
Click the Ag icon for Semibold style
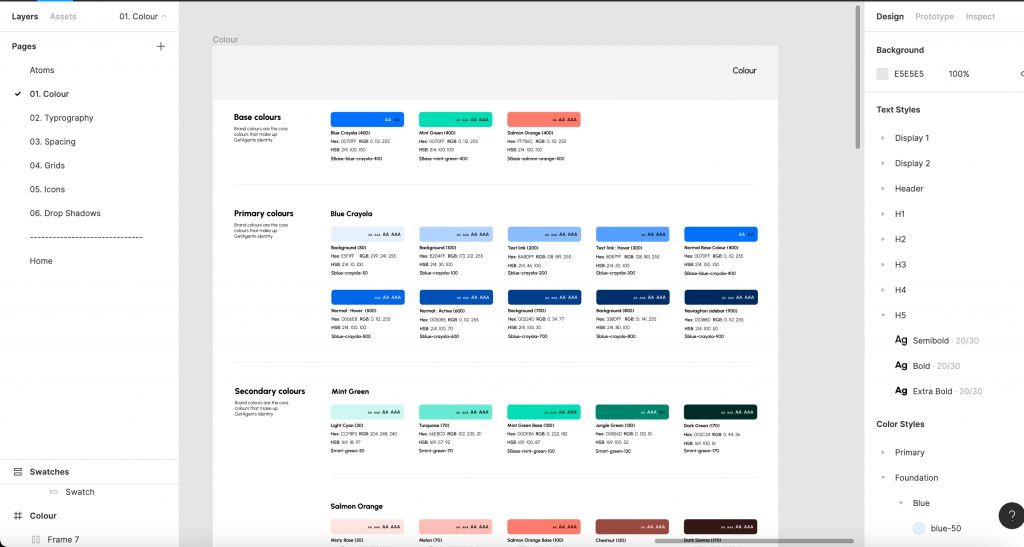click(x=901, y=341)
